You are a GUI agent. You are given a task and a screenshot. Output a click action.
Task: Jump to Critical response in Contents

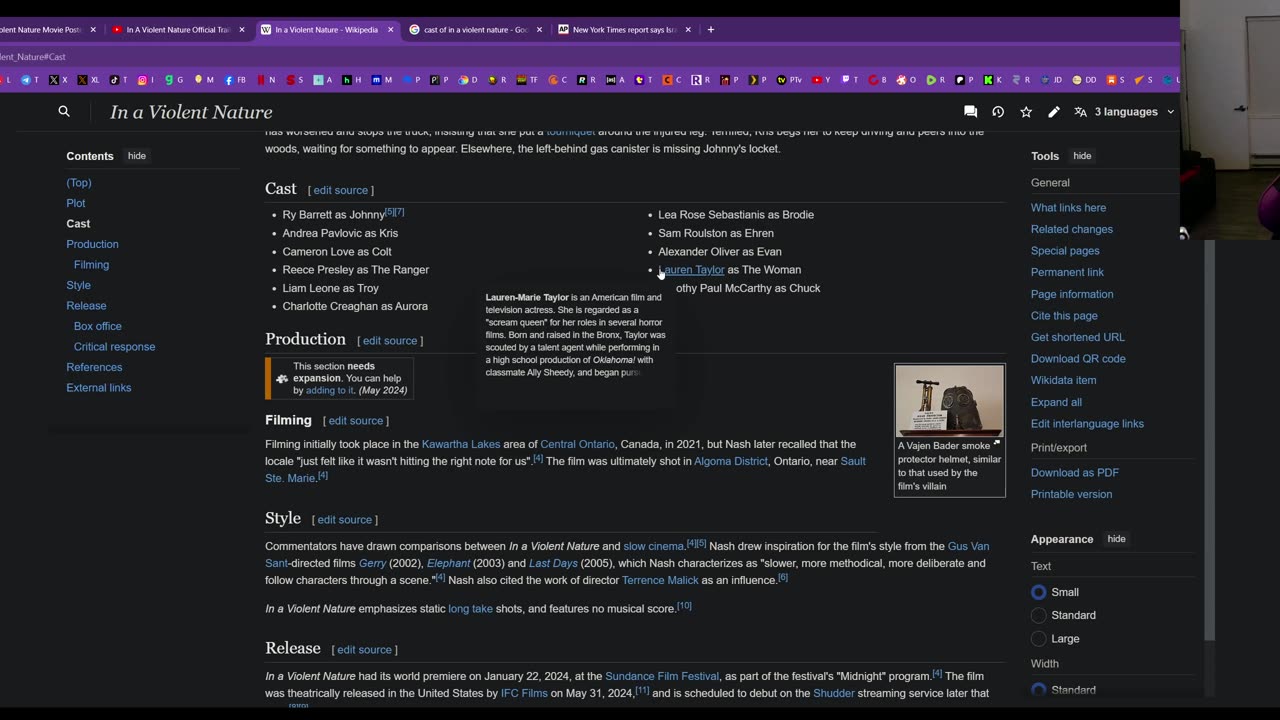[114, 347]
